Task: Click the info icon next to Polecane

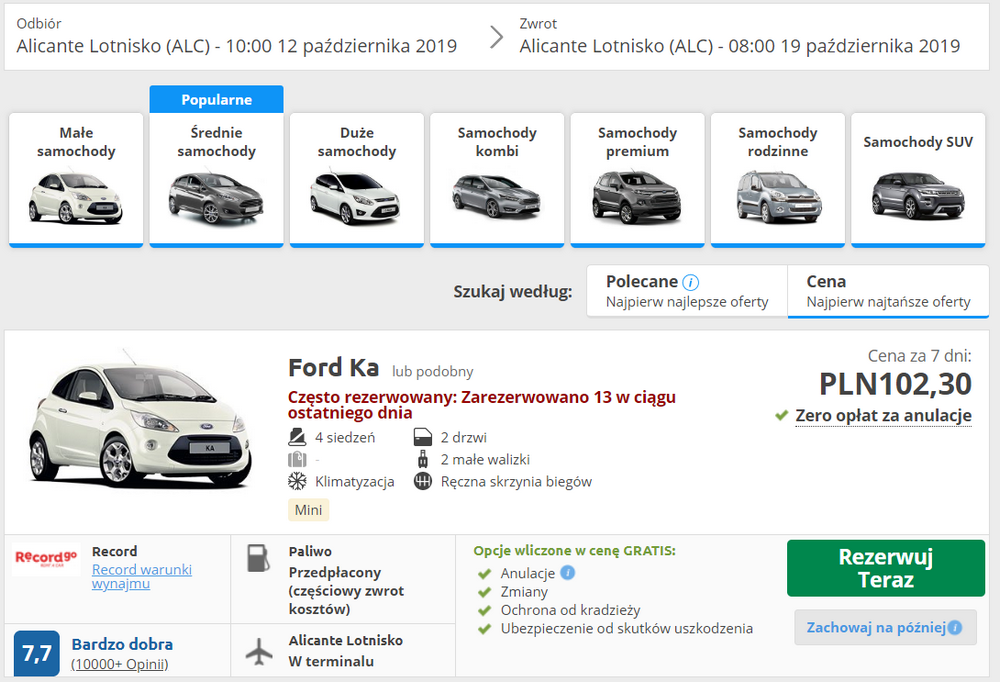Action: tap(691, 282)
